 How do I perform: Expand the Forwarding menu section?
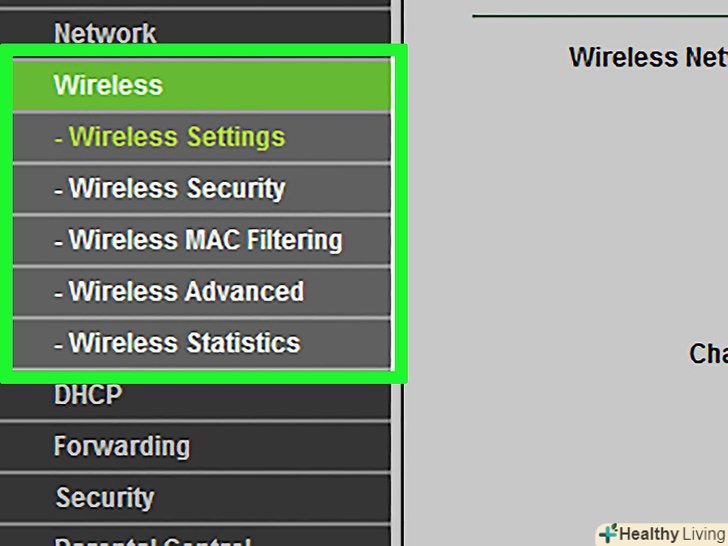point(121,446)
